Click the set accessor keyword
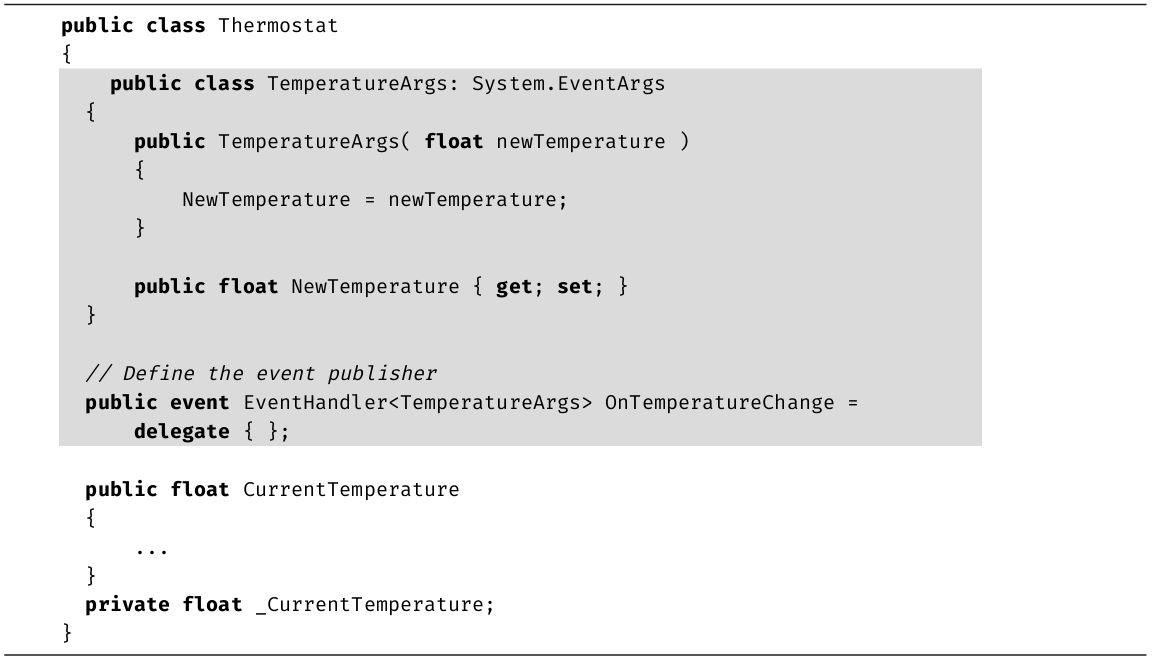Screen dimensions: 1152x658 coord(575,287)
